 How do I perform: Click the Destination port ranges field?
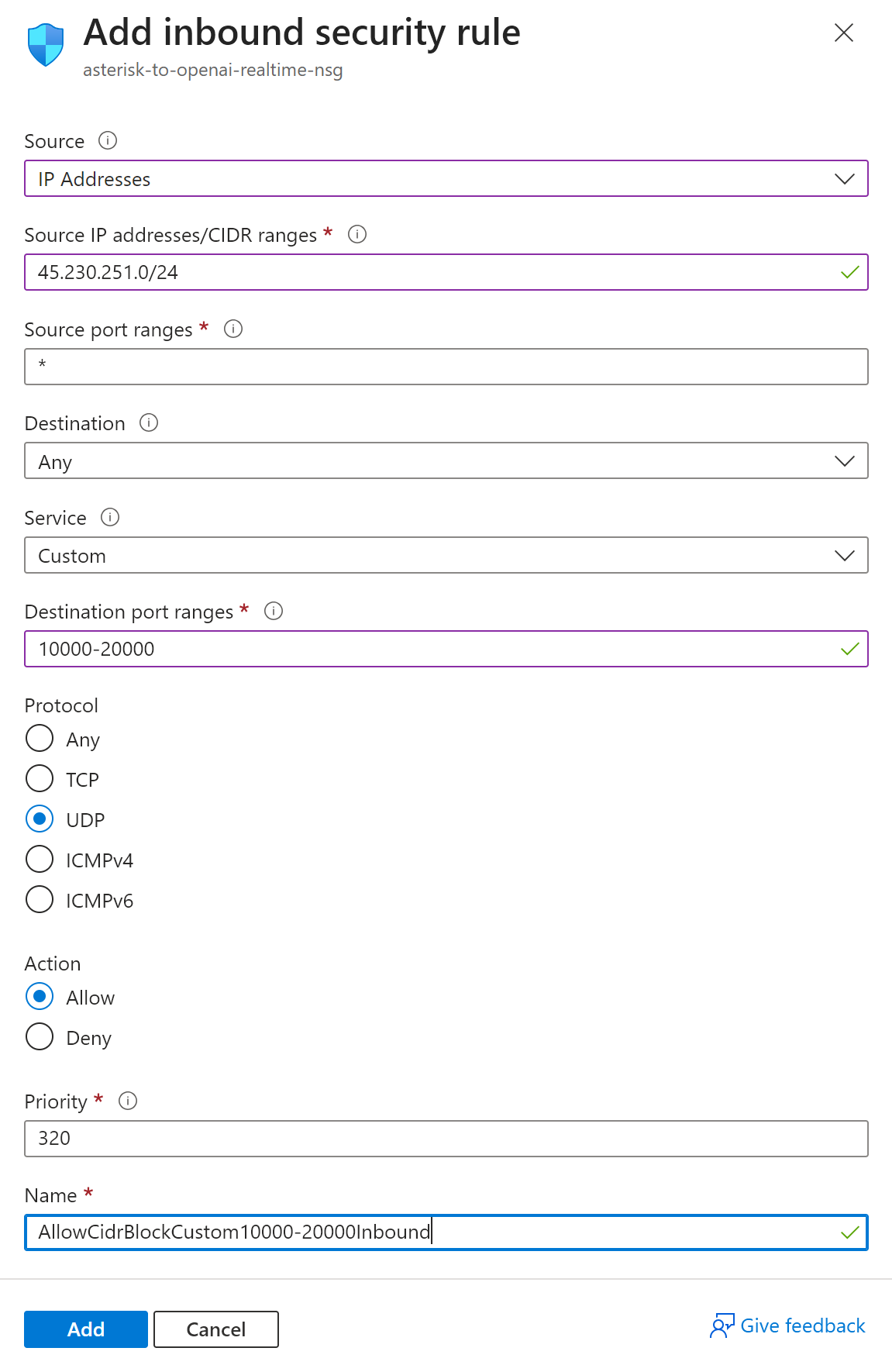pos(434,649)
